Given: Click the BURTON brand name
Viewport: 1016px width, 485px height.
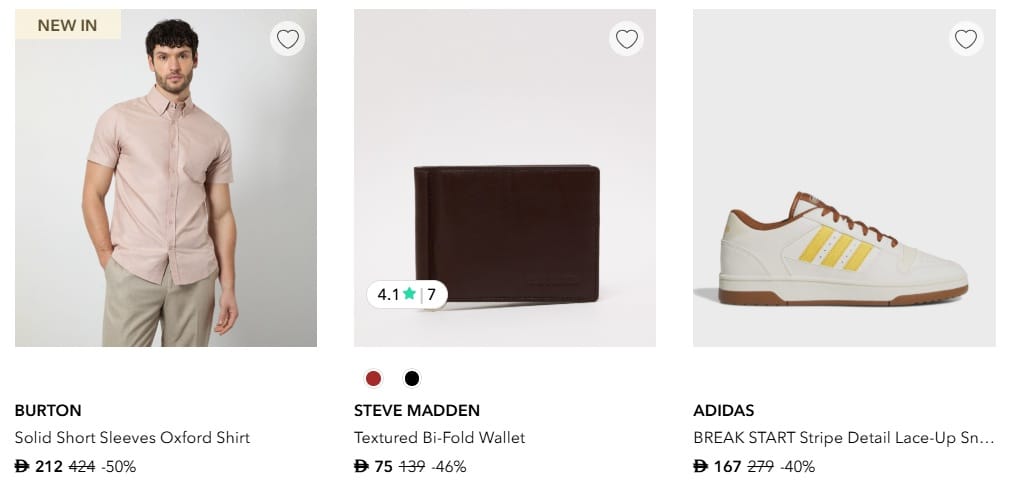Looking at the screenshot, I should coord(48,410).
